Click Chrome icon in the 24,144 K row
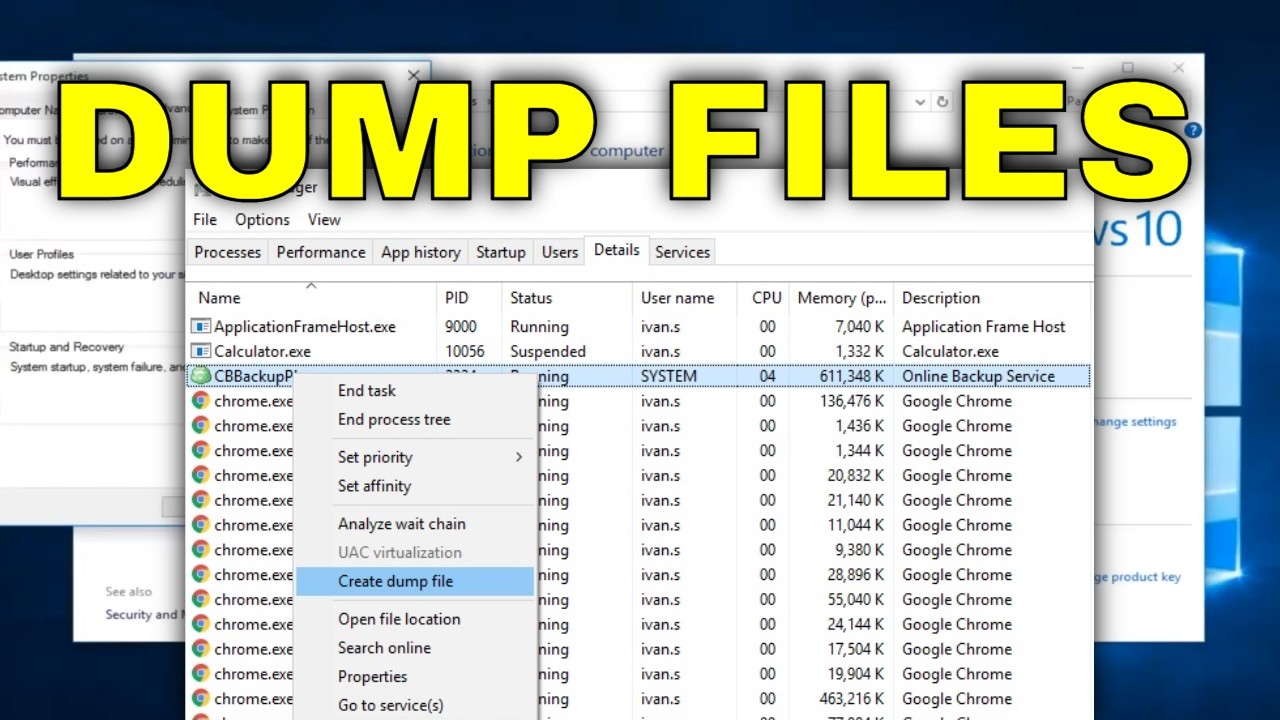 point(201,624)
